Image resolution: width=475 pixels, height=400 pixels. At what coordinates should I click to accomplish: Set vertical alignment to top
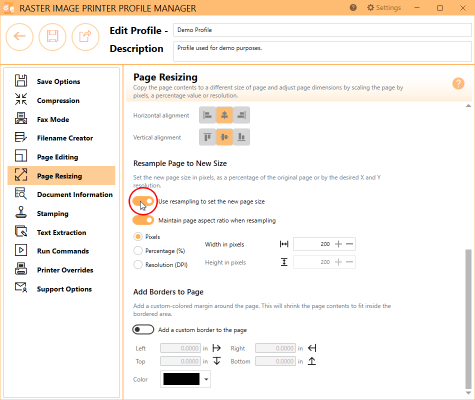click(207, 137)
